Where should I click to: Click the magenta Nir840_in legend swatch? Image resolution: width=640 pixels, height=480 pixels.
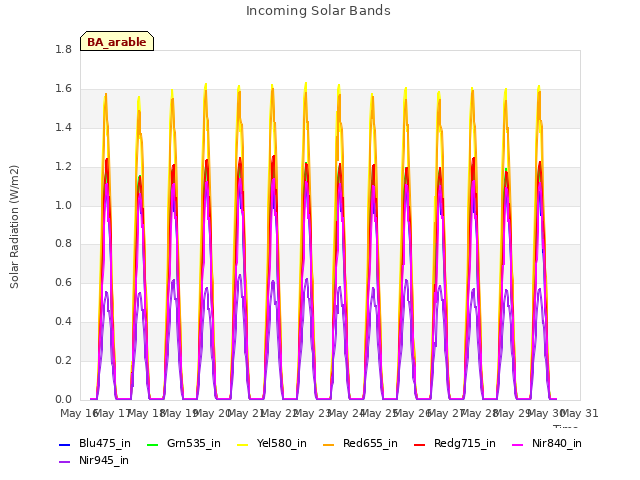518,444
